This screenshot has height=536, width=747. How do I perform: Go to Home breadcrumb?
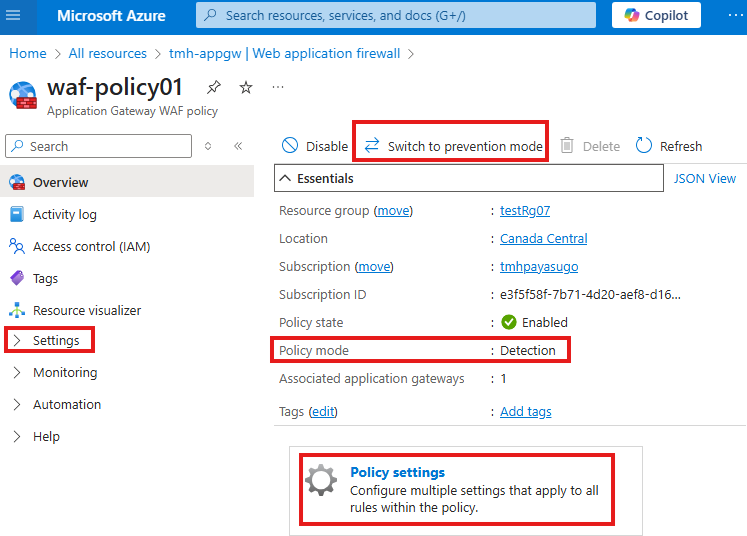pos(28,53)
